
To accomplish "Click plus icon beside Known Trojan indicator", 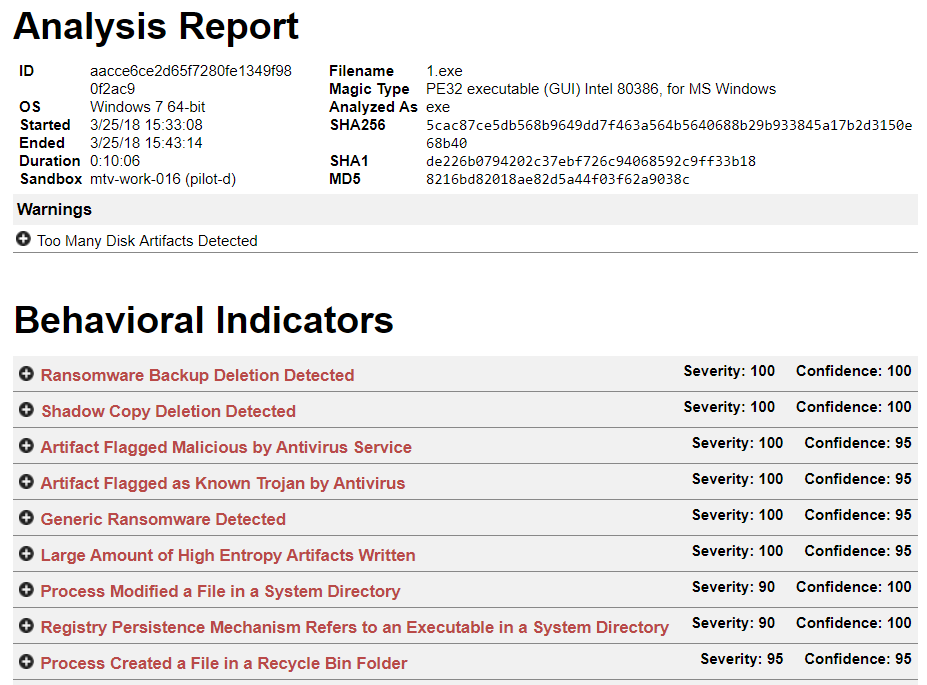I will 26,483.
